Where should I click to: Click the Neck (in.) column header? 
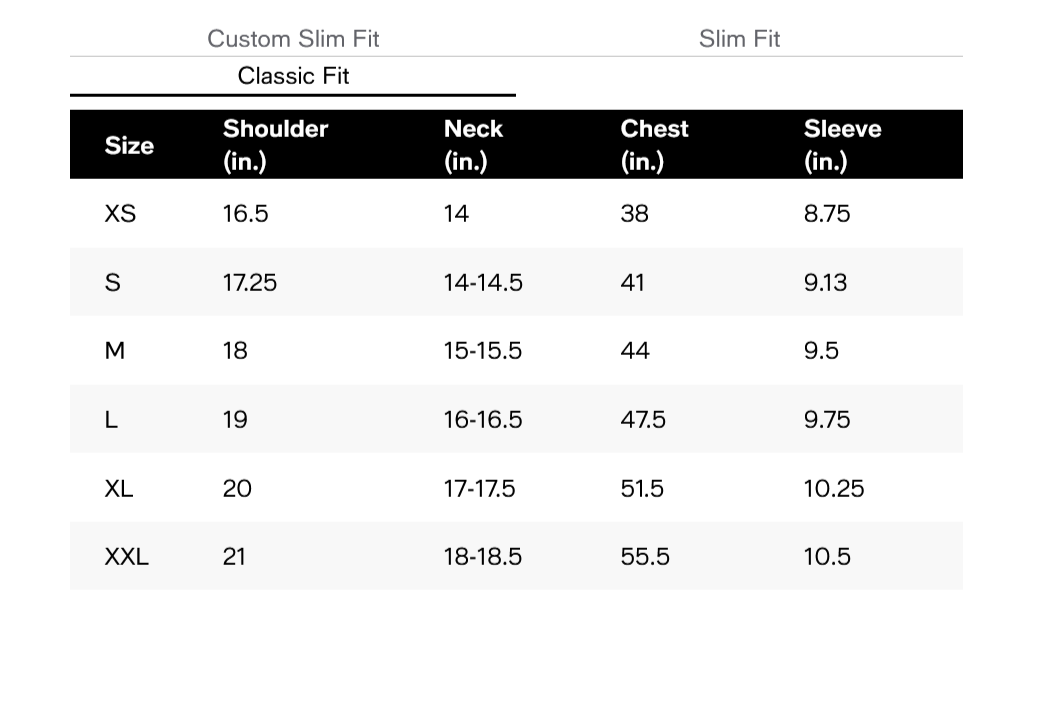point(473,145)
